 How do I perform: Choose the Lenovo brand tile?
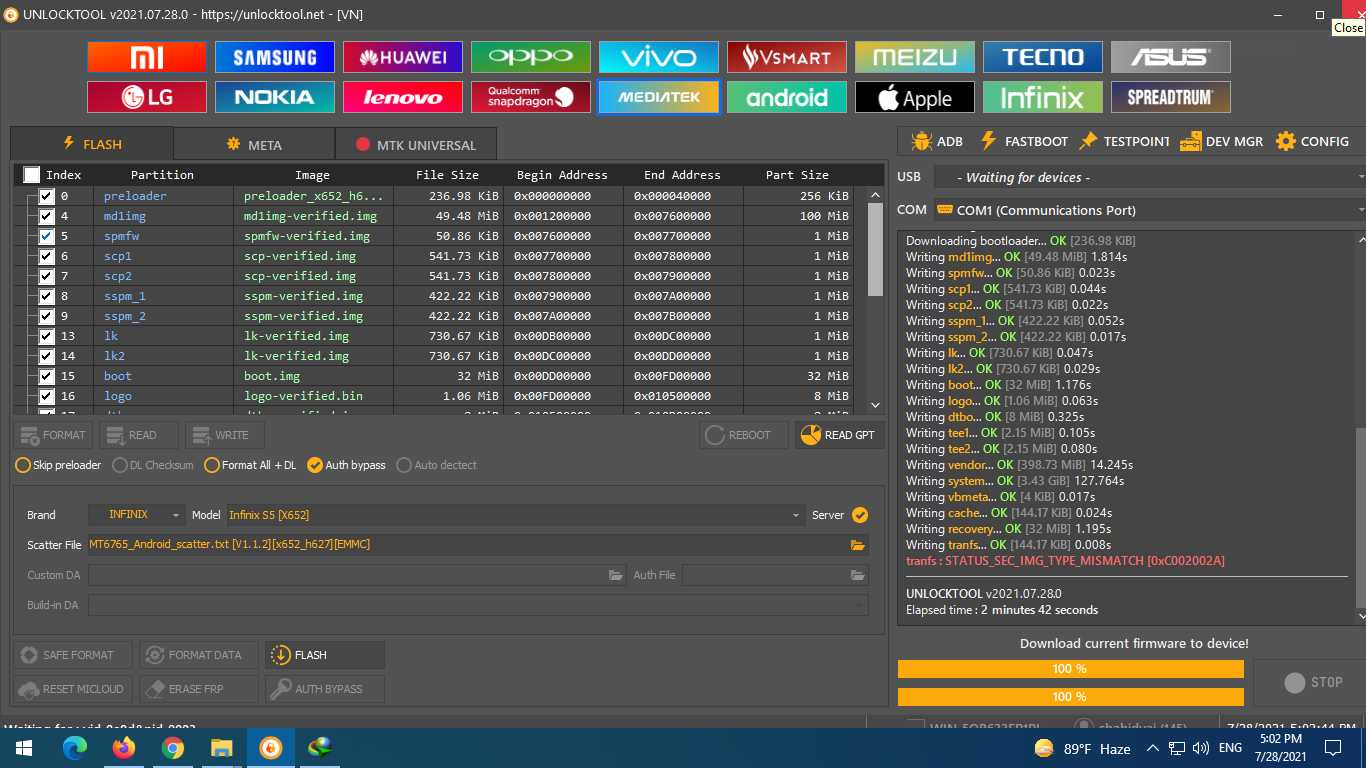tap(403, 97)
